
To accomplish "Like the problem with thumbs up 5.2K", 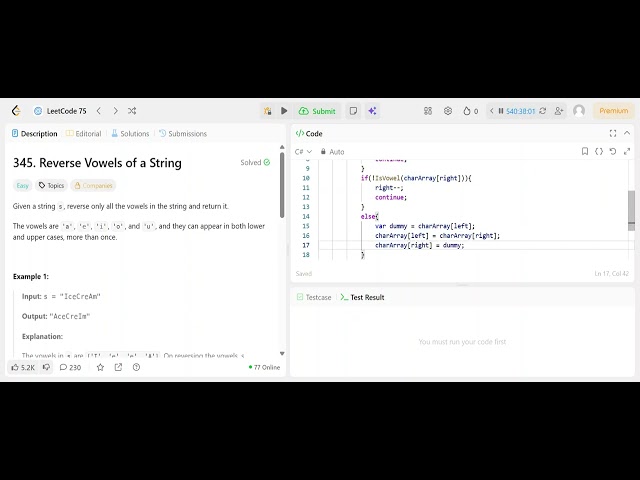I will click(x=23, y=367).
